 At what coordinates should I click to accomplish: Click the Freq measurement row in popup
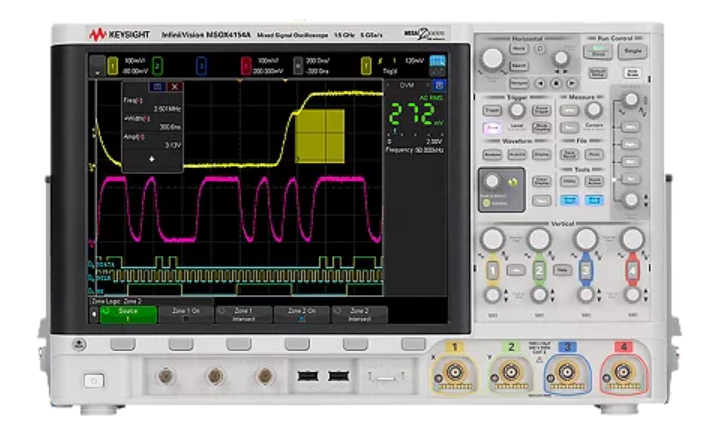point(152,105)
